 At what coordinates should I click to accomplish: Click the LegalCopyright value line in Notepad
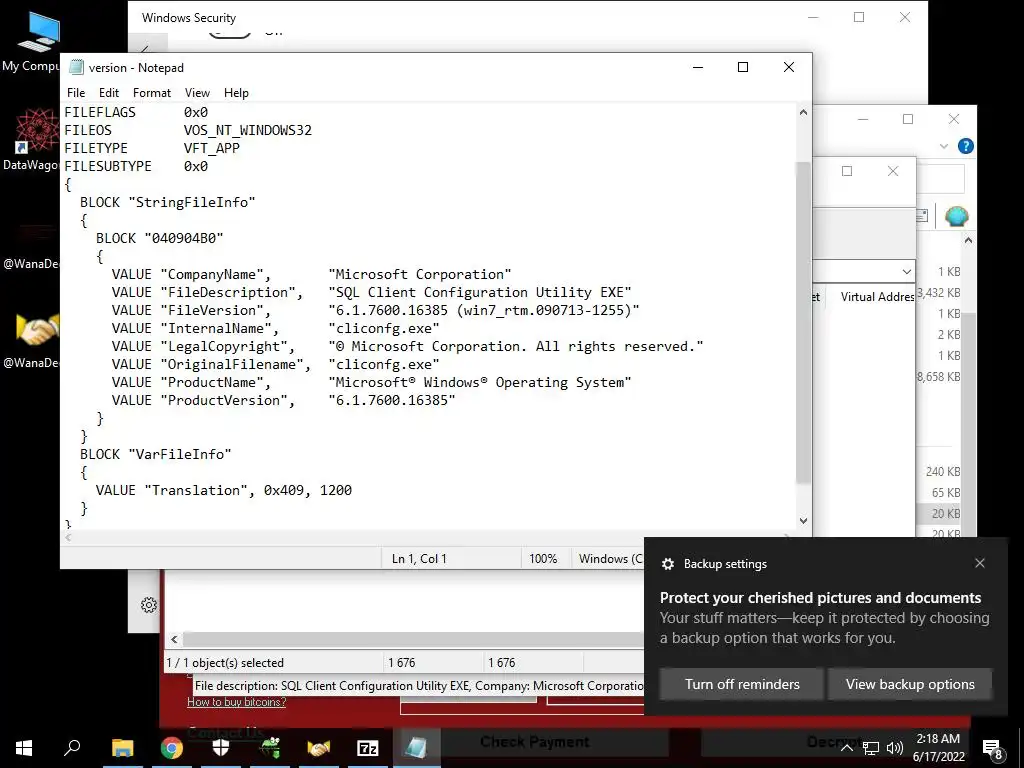coord(407,346)
